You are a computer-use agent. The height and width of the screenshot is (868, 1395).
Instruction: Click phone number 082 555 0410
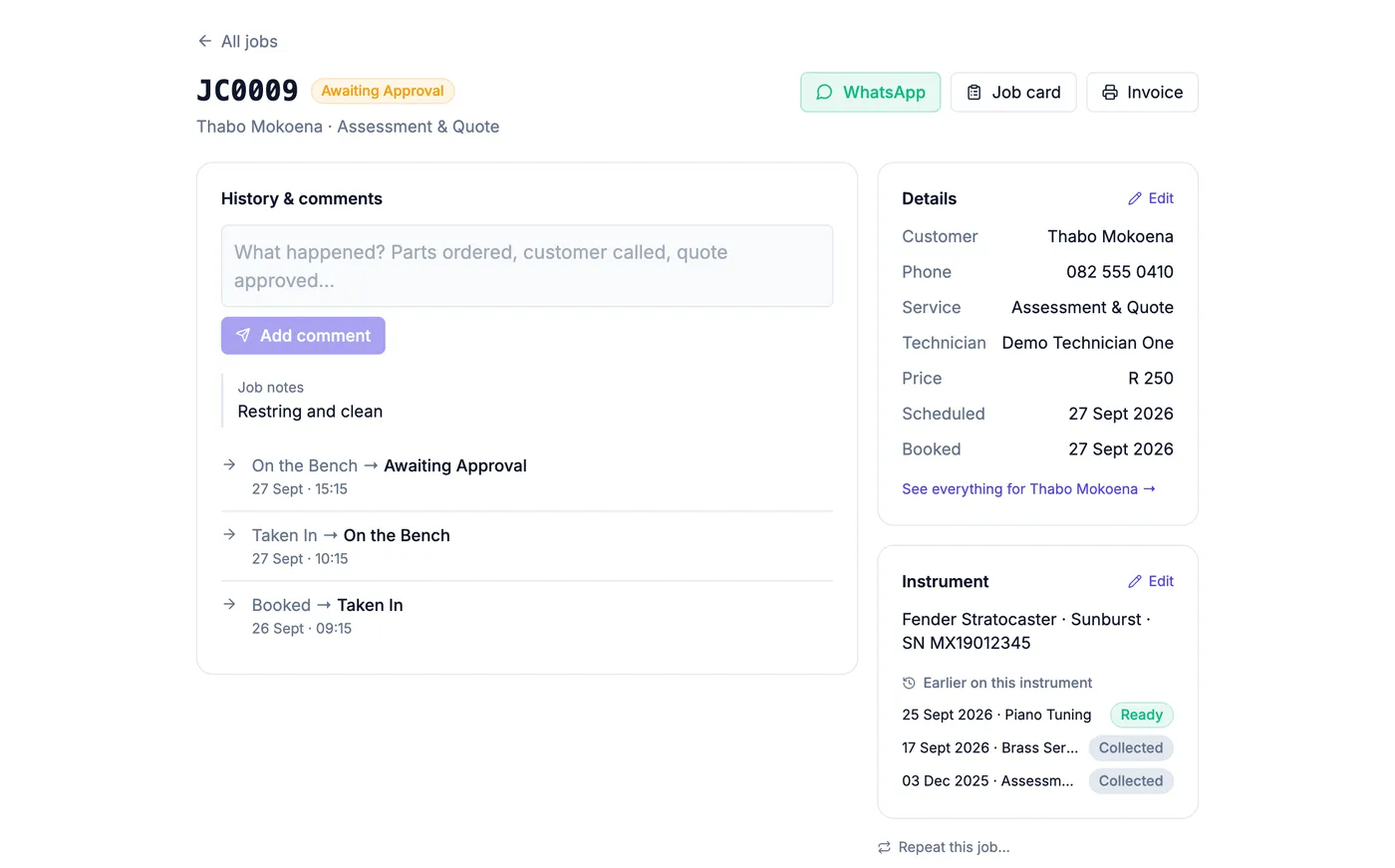point(1120,272)
